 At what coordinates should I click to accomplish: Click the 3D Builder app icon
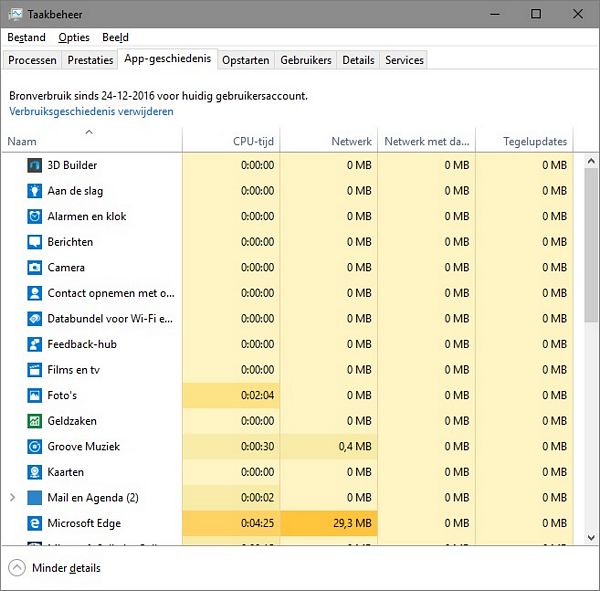(34, 165)
